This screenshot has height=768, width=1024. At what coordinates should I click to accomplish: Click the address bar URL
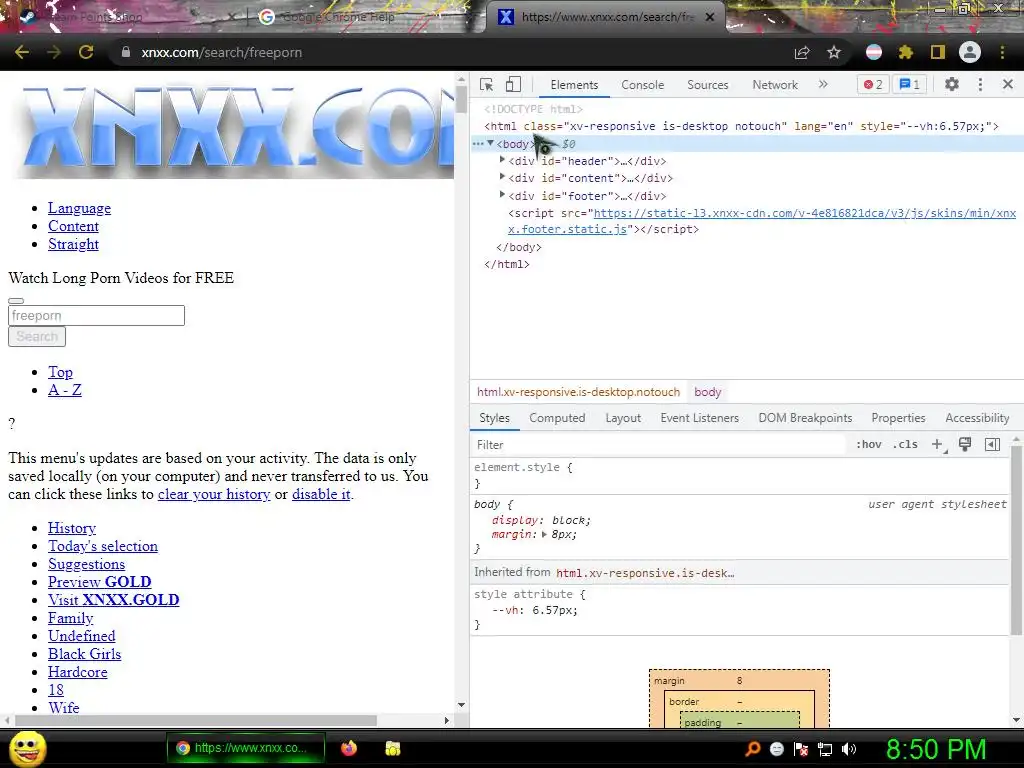221,52
